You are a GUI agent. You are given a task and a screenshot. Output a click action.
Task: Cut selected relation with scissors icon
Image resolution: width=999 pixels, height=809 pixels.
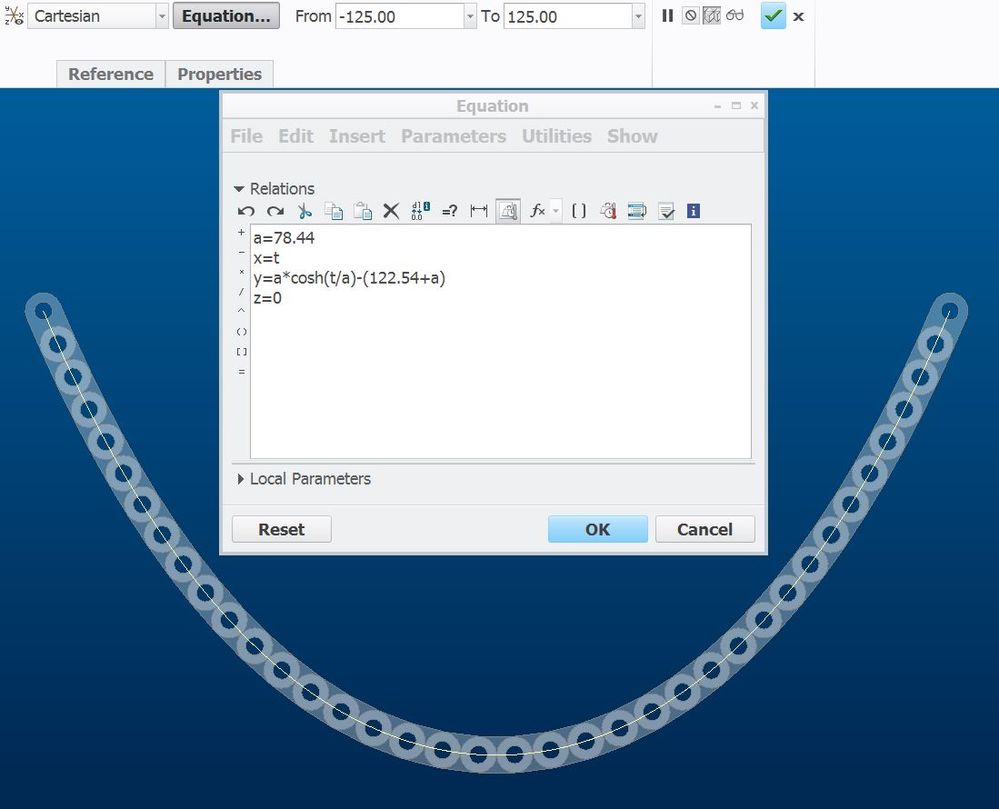[305, 211]
